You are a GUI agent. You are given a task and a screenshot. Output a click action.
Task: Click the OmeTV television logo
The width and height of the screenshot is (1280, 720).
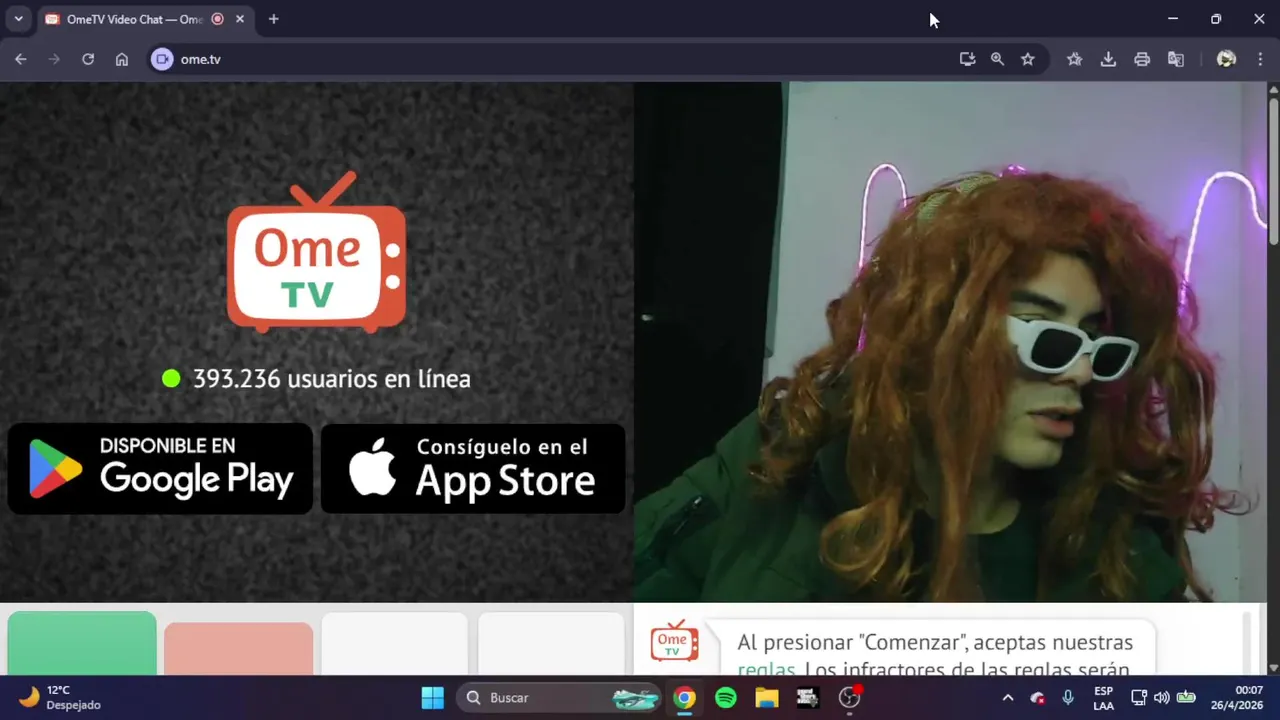pyautogui.click(x=316, y=252)
